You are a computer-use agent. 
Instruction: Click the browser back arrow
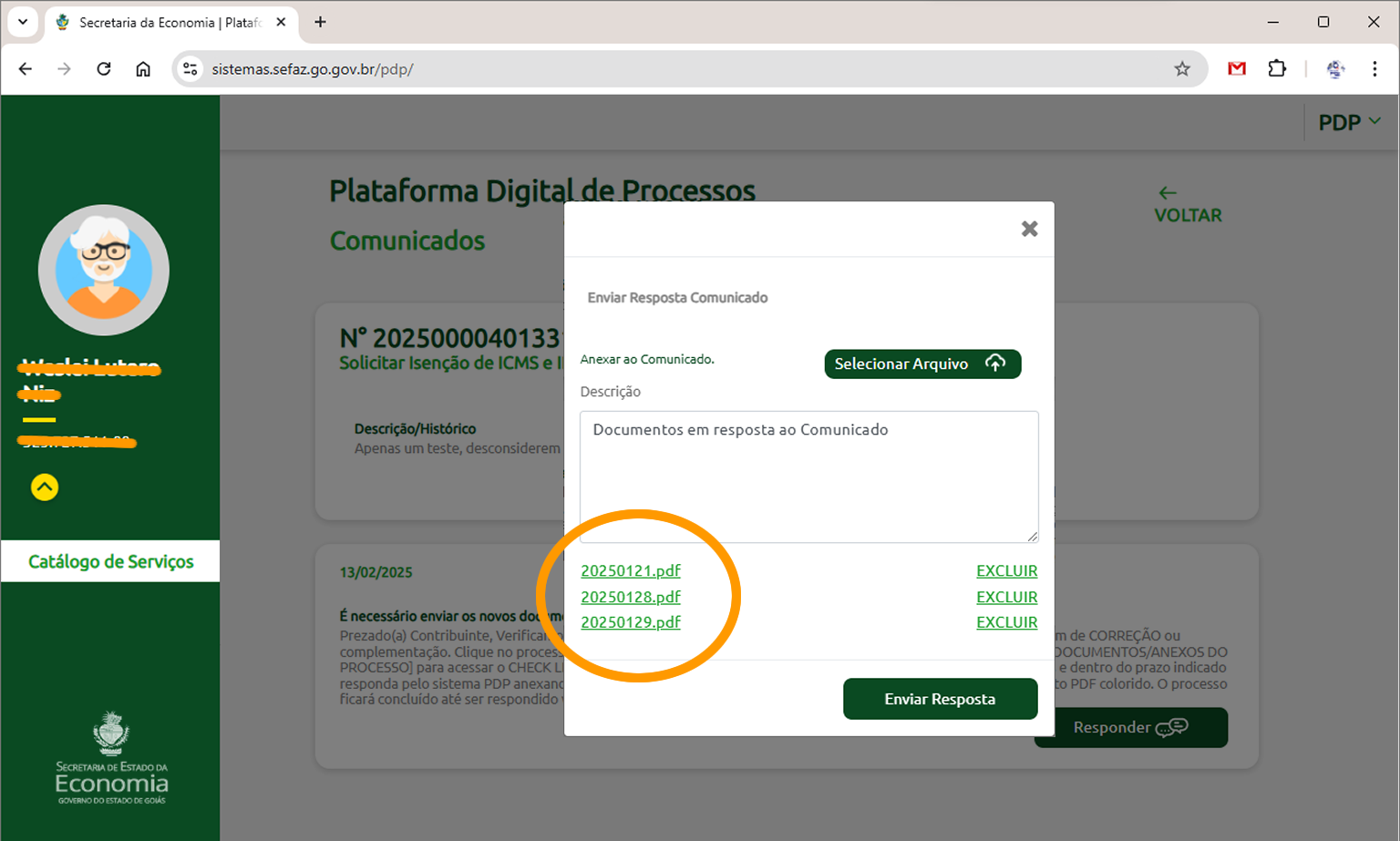(x=24, y=68)
